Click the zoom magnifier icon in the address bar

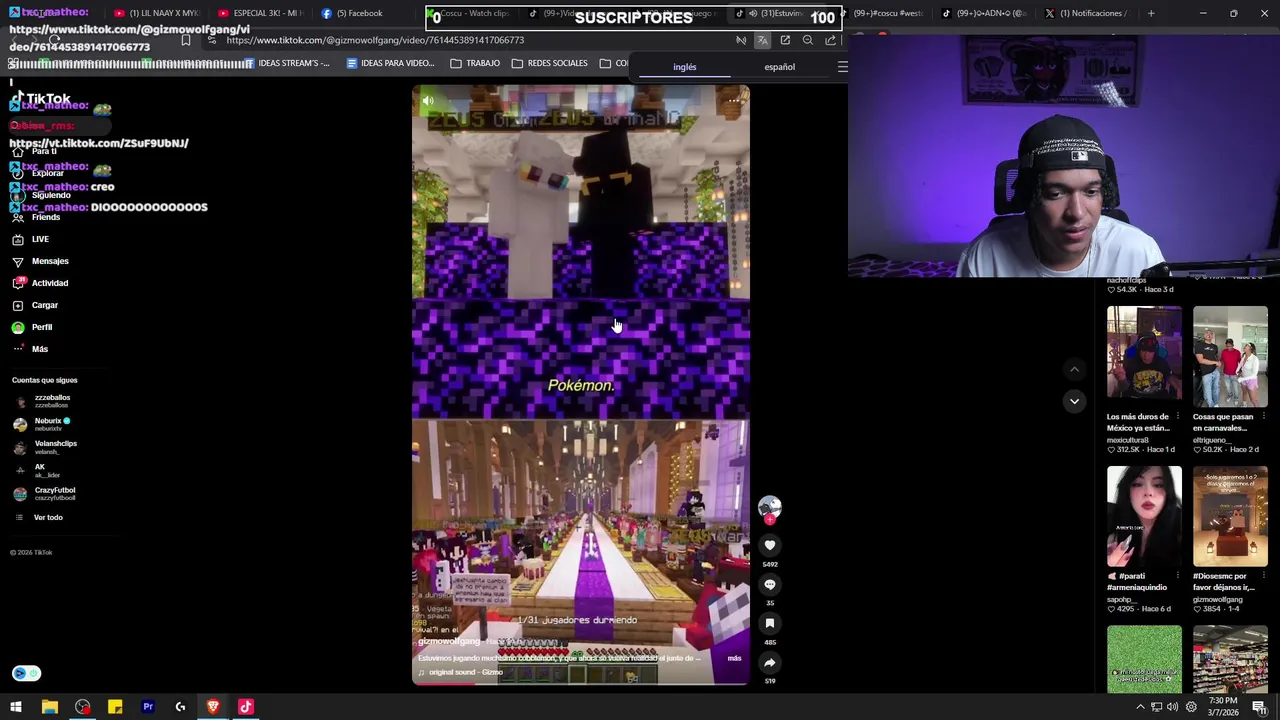click(808, 40)
